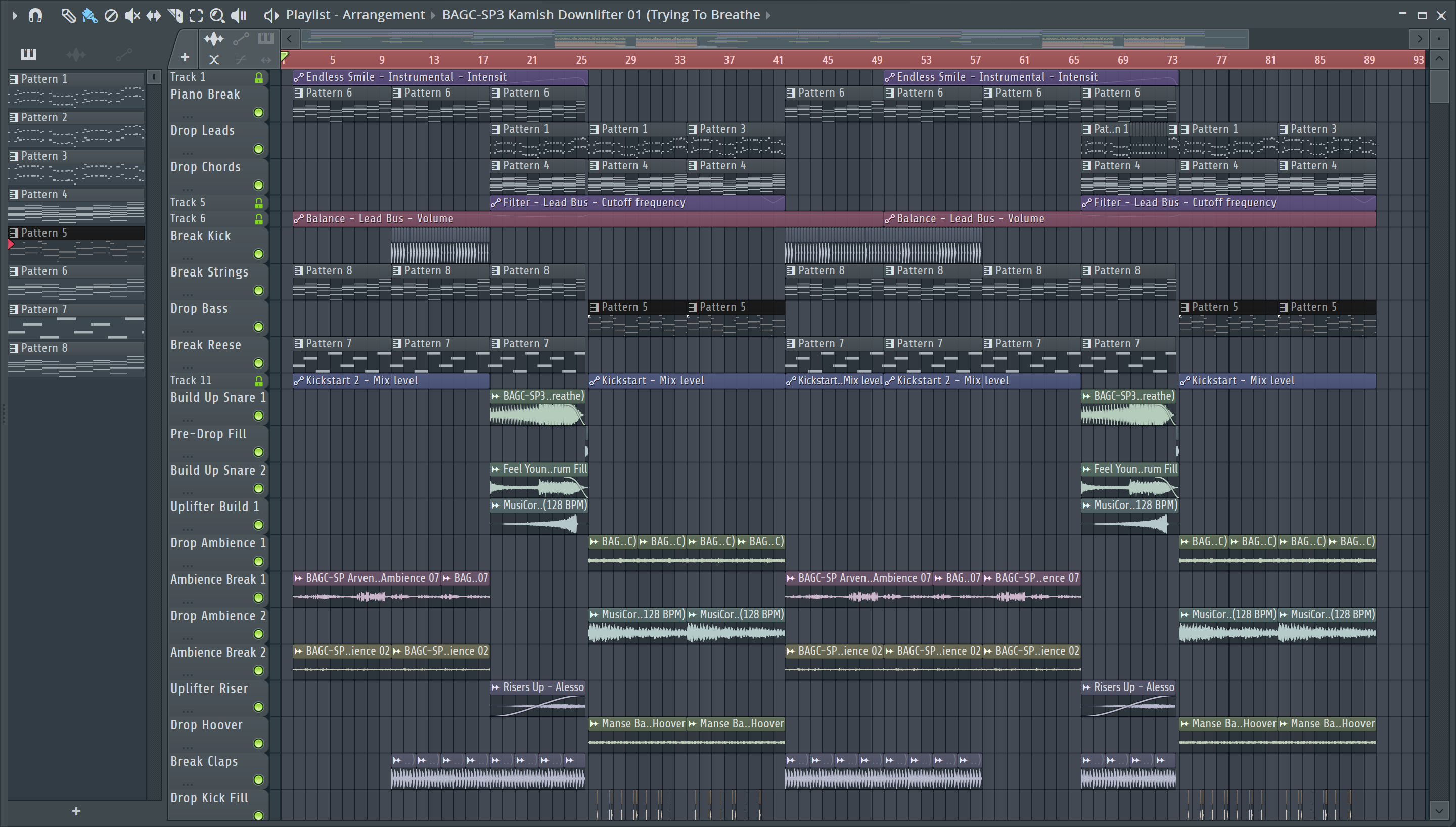Screen dimensions: 1456x827
Task: Add a new pattern with picker plus button
Action: point(76,812)
